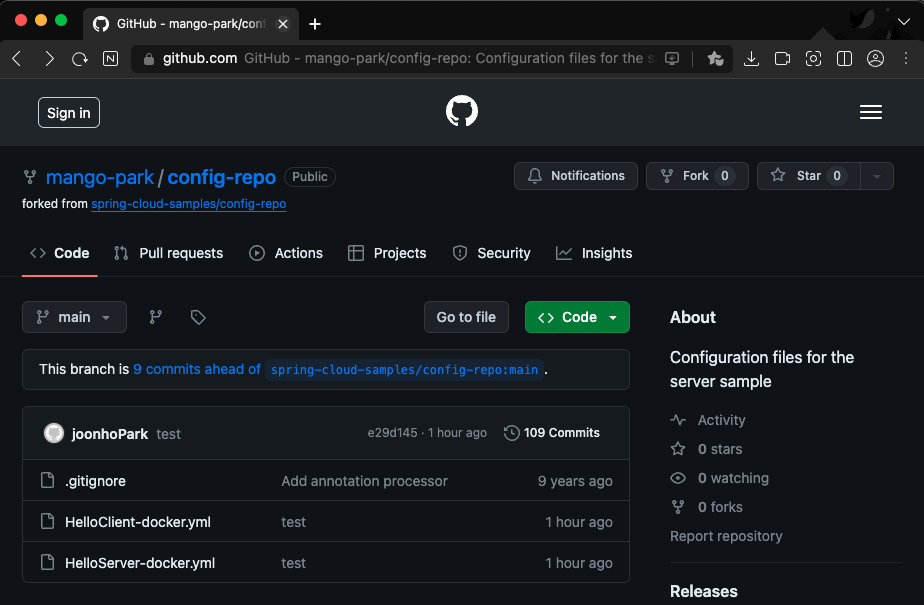Star the repository with Star button
924x605 pixels.
(x=808, y=176)
